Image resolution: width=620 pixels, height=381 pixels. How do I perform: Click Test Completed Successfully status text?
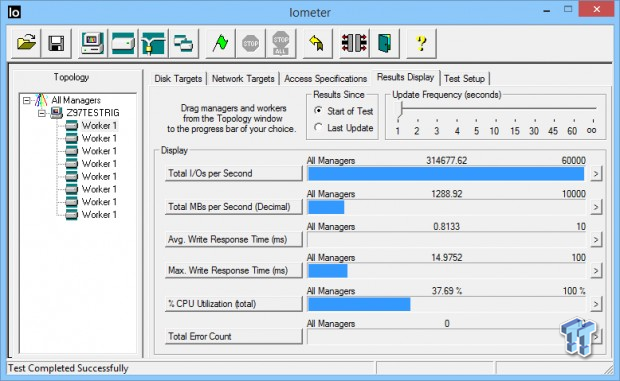[x=68, y=368]
